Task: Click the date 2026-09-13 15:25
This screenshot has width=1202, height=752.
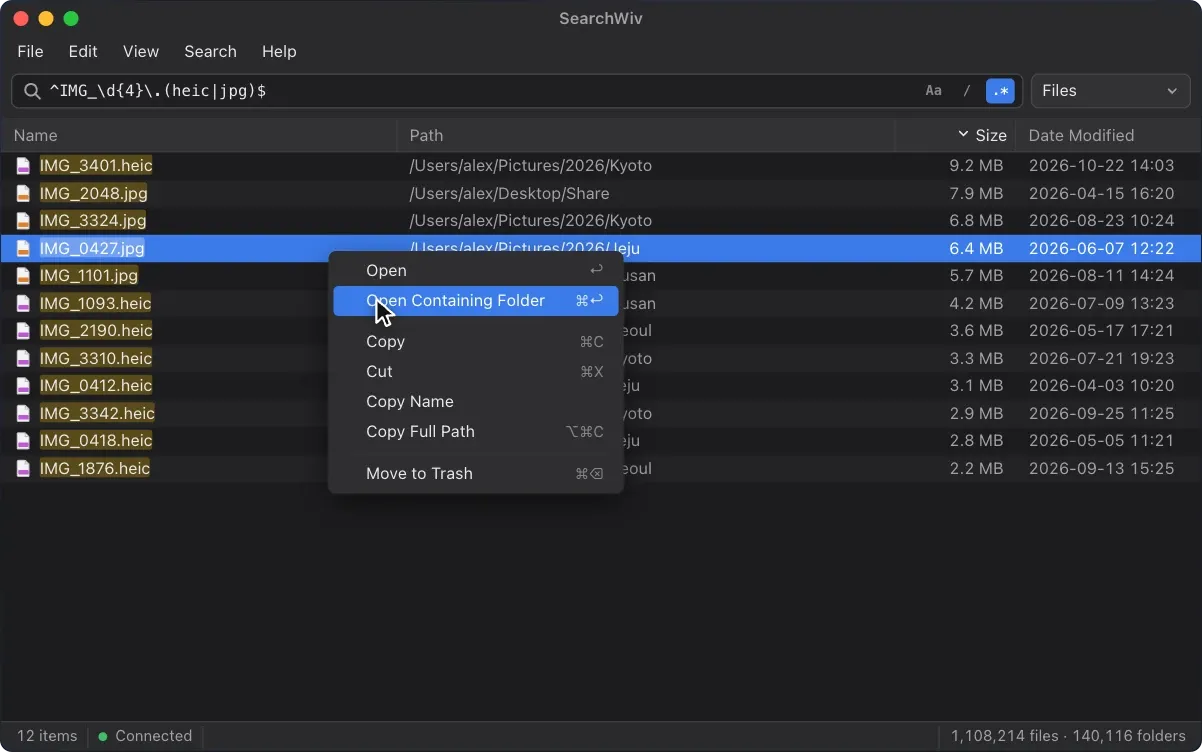Action: (x=1101, y=468)
